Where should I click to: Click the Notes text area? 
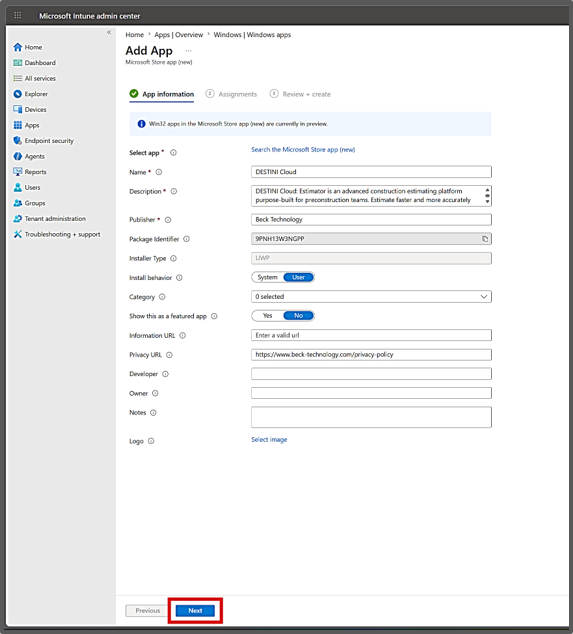(371, 417)
